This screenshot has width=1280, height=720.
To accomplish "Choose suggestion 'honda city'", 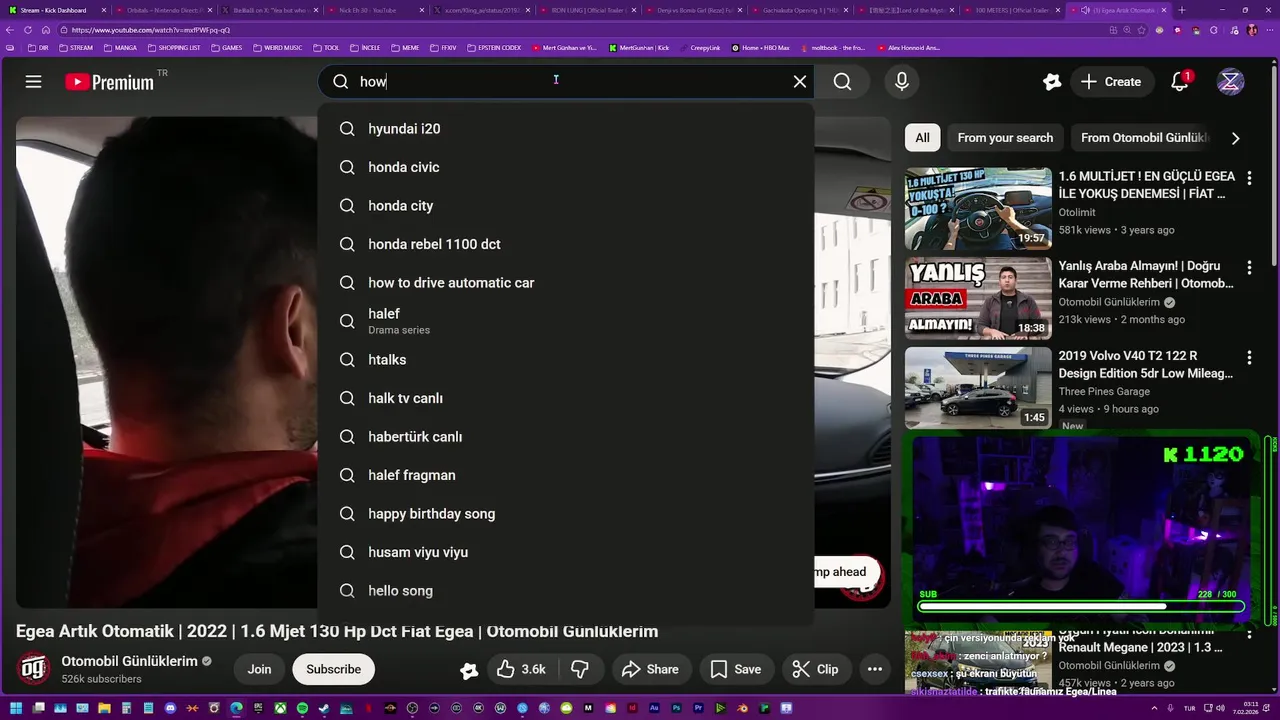I will [x=565, y=206].
